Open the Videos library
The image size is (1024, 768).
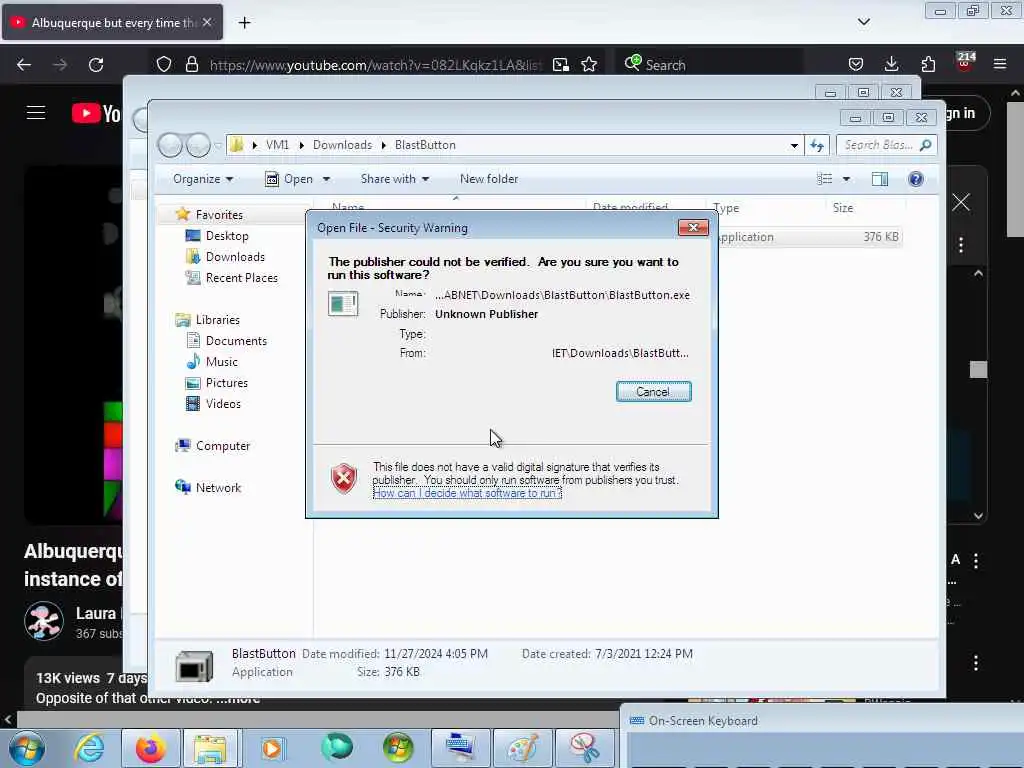(223, 404)
